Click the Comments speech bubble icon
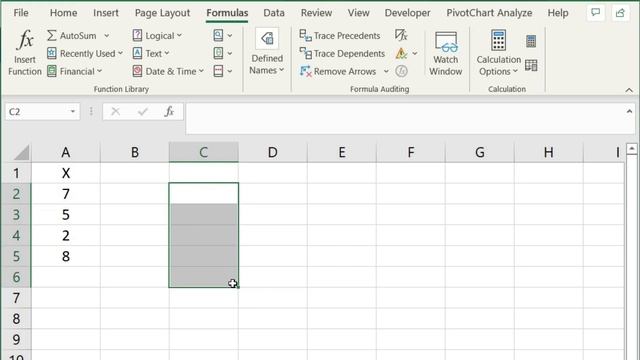This screenshot has height=360, width=640. 596,13
